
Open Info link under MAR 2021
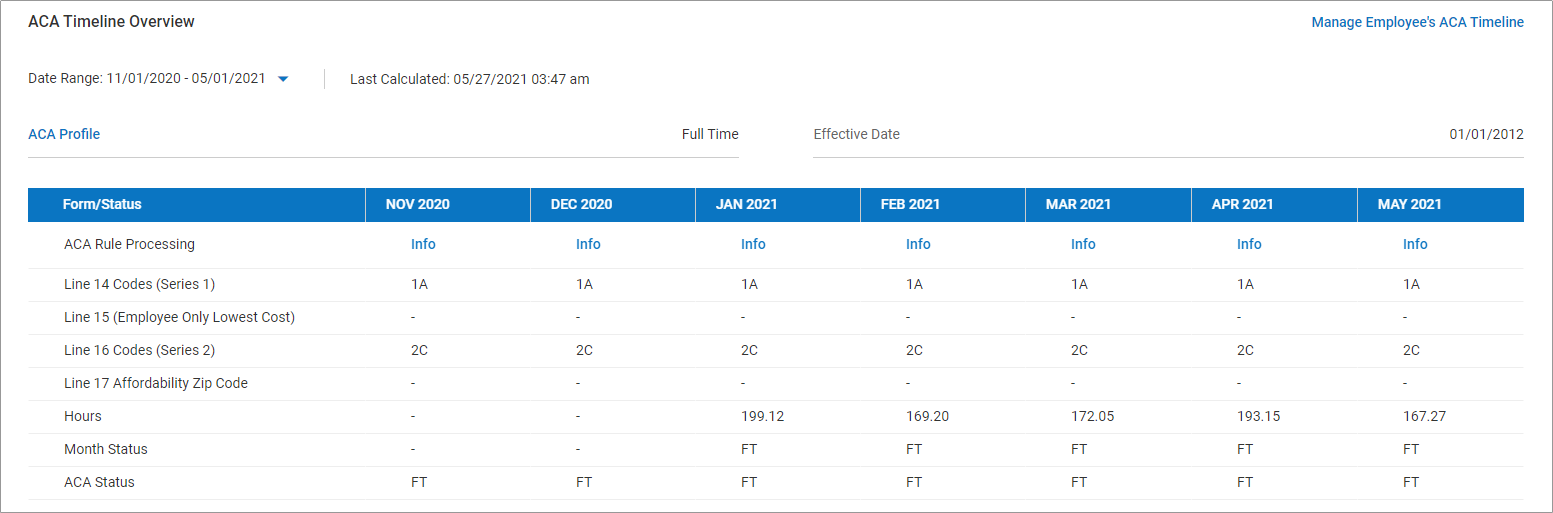click(x=1083, y=244)
